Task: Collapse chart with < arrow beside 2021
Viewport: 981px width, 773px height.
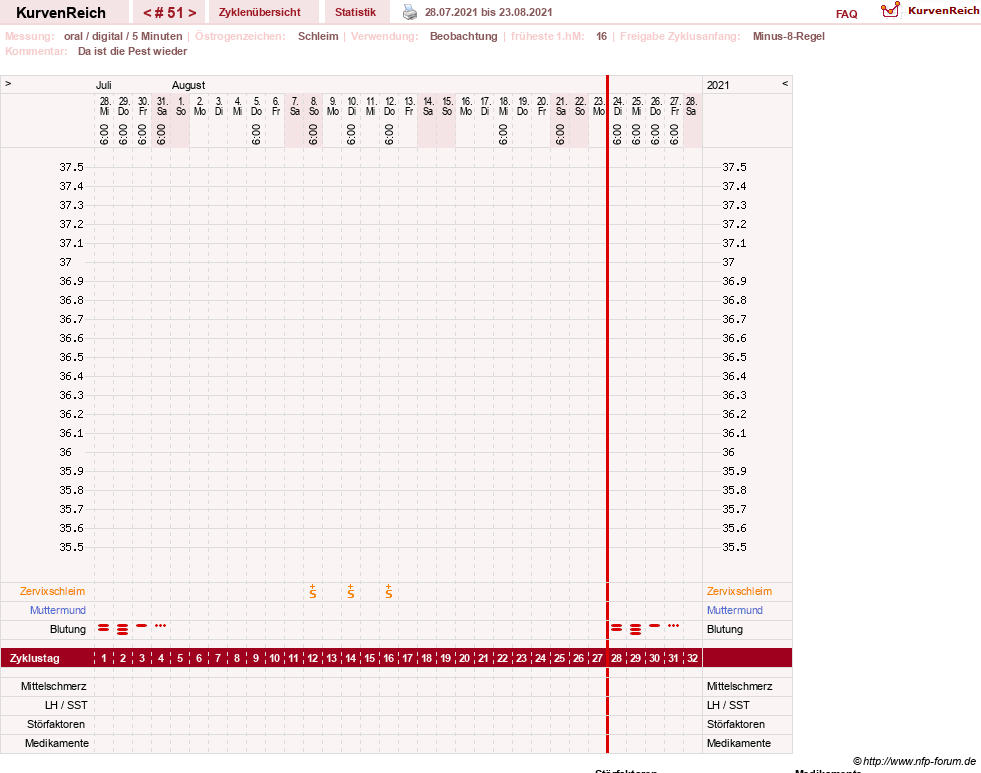Action: tap(785, 83)
